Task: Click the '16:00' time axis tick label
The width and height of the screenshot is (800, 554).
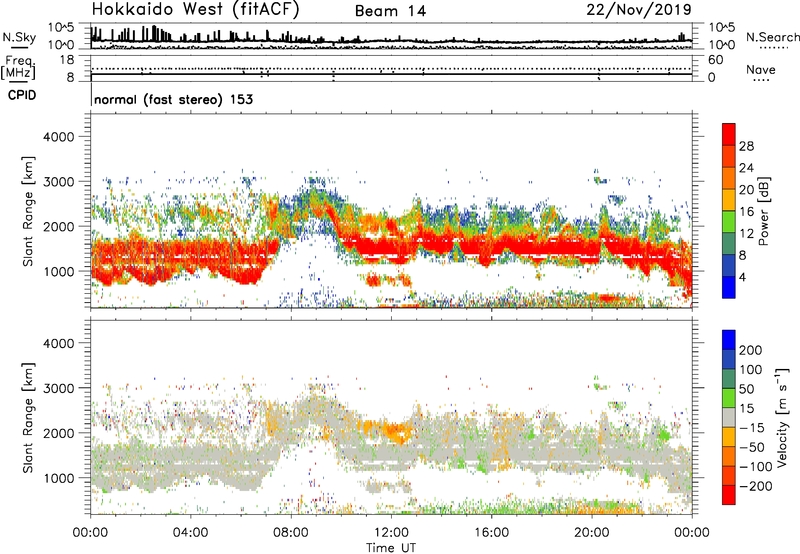Action: tap(491, 533)
